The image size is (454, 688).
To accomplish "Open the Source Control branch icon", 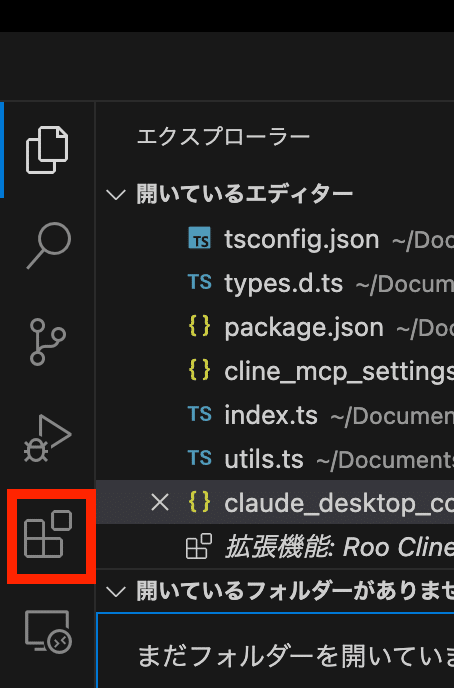I will (47, 342).
